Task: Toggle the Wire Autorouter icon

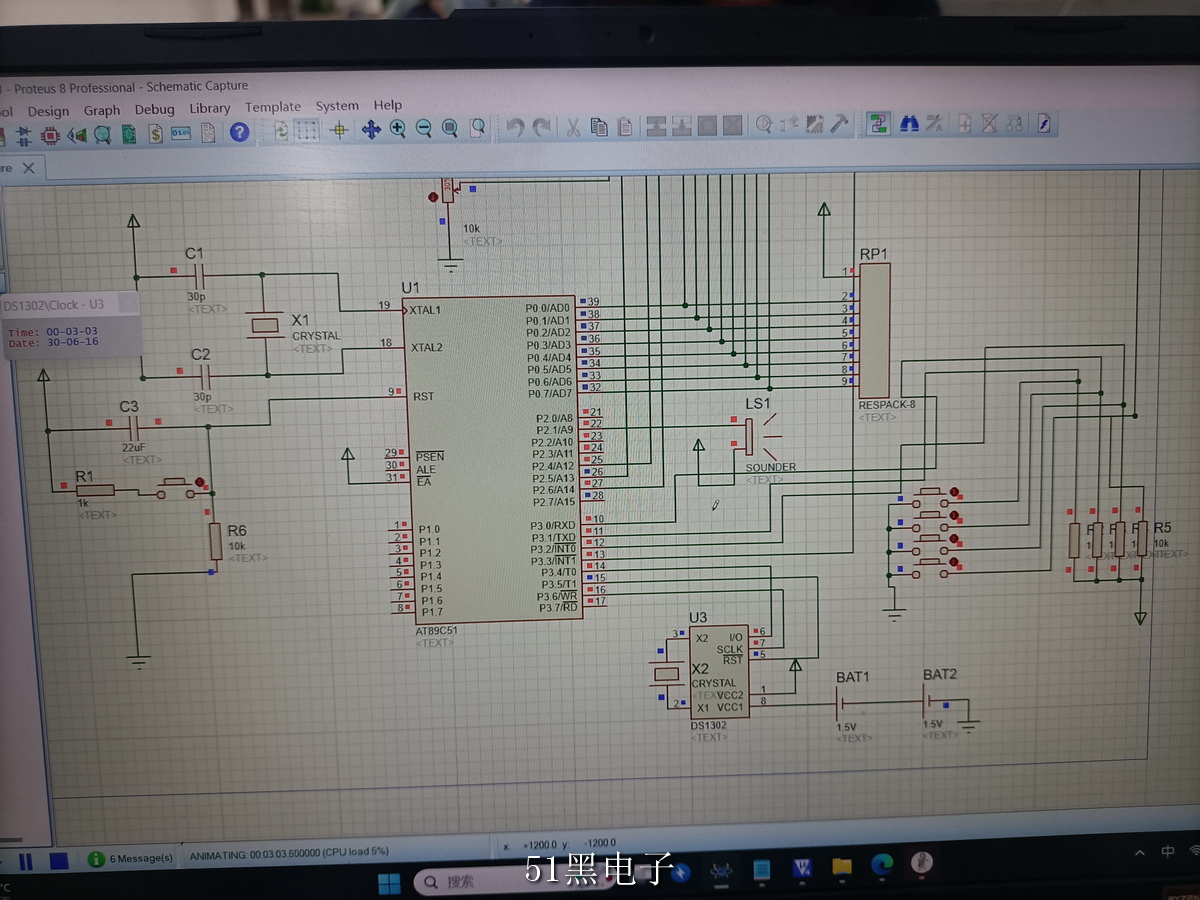Action: pos(878,123)
